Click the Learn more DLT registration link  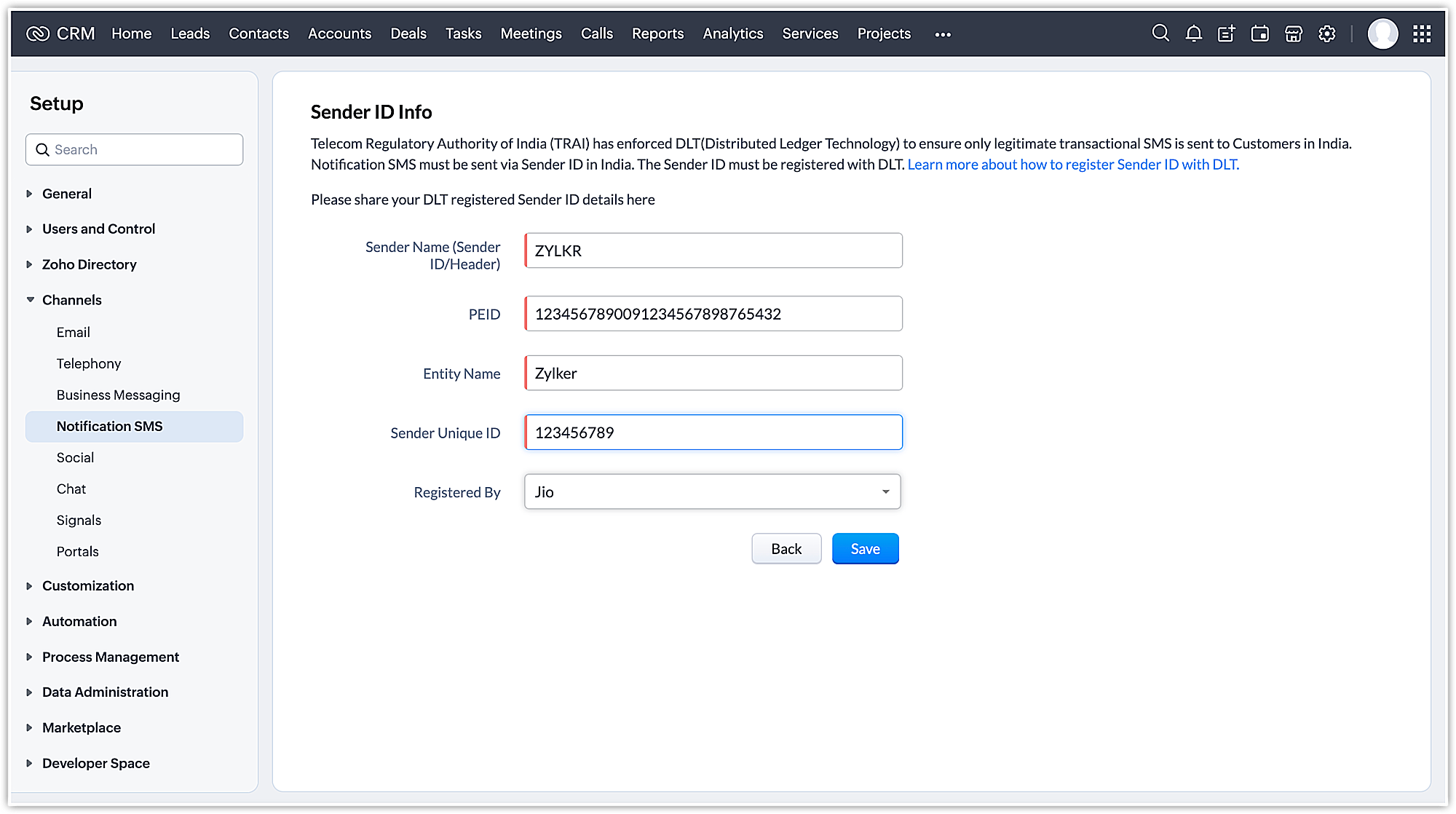(x=1072, y=164)
